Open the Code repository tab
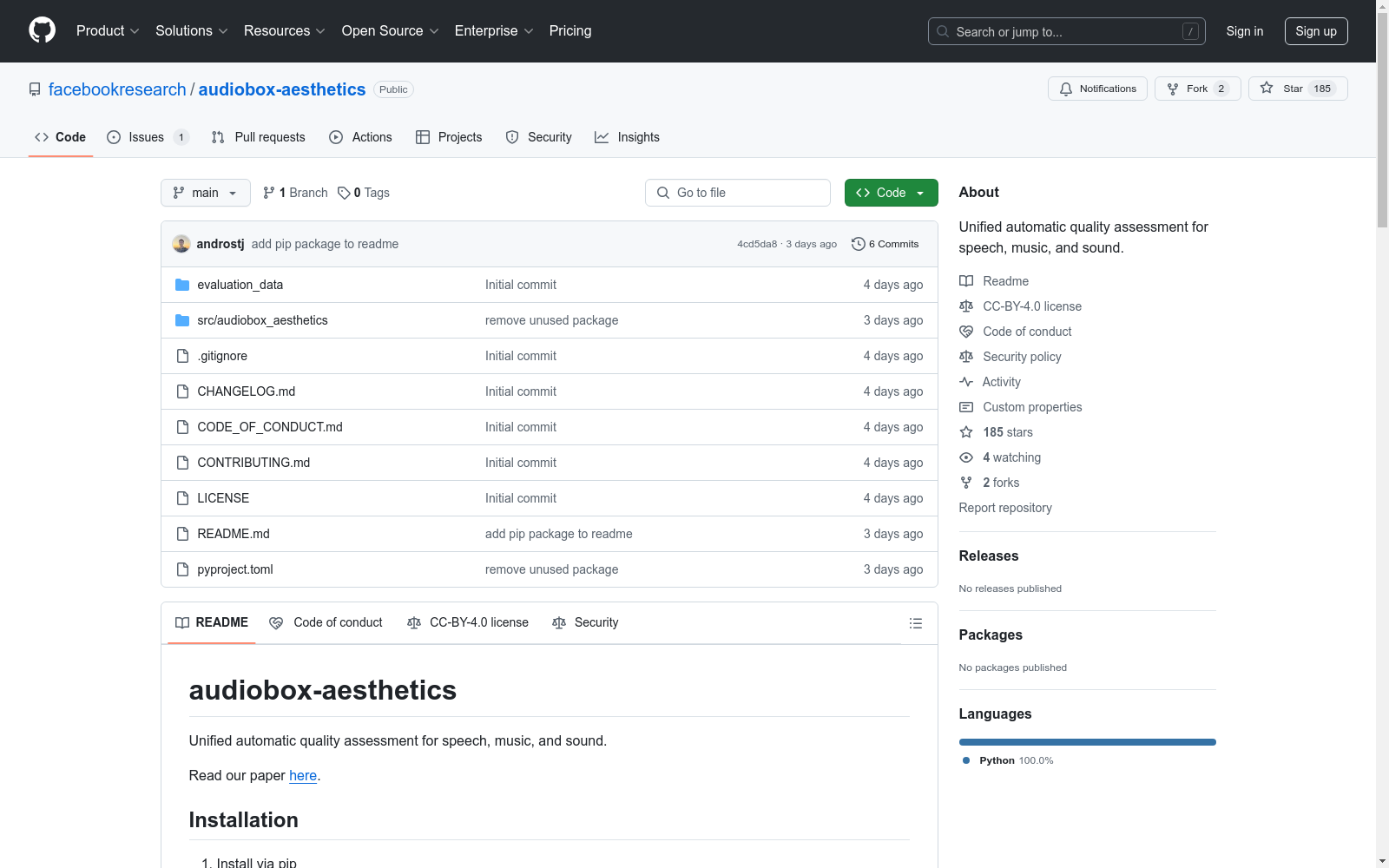 (x=61, y=137)
